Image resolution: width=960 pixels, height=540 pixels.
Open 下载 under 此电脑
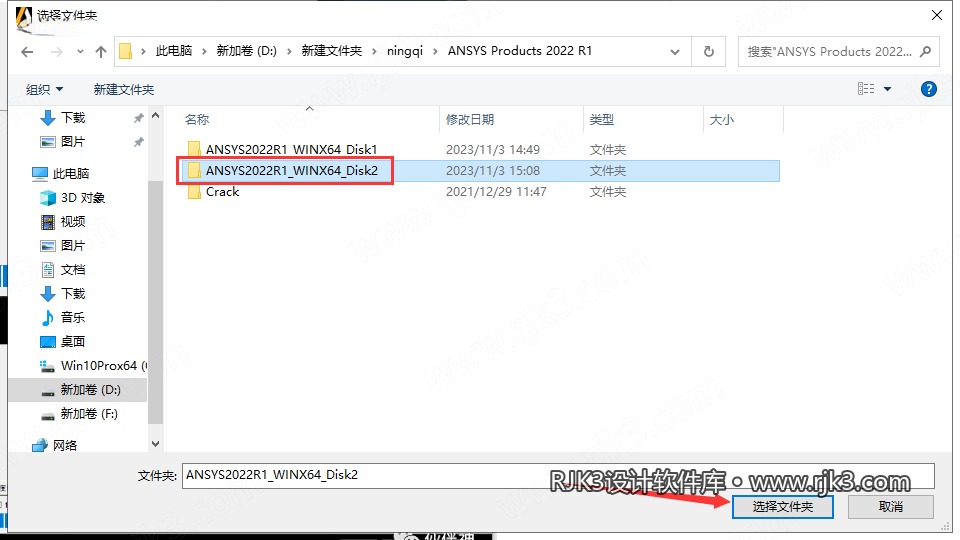73,294
